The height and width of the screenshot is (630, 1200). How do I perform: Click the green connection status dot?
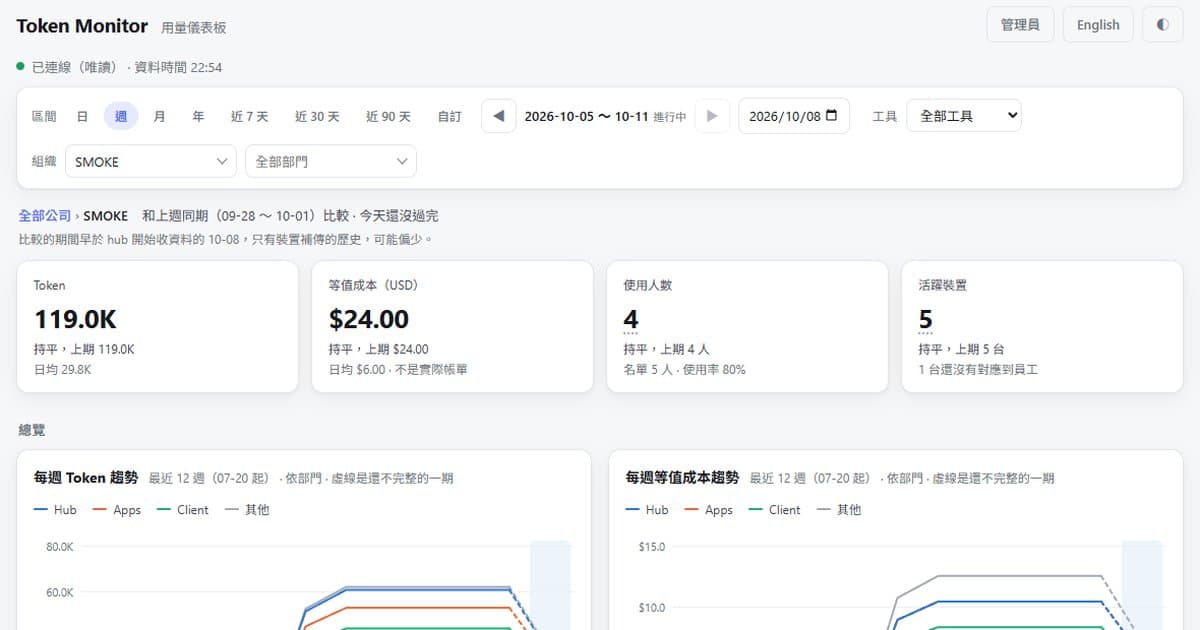(20, 67)
